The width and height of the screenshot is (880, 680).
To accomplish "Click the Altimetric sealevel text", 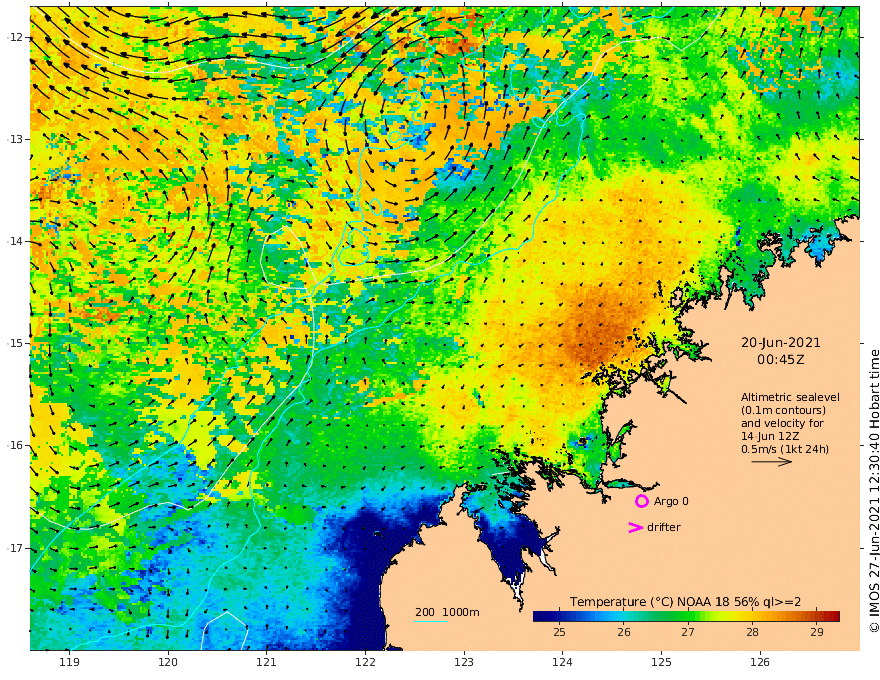I will click(x=790, y=397).
